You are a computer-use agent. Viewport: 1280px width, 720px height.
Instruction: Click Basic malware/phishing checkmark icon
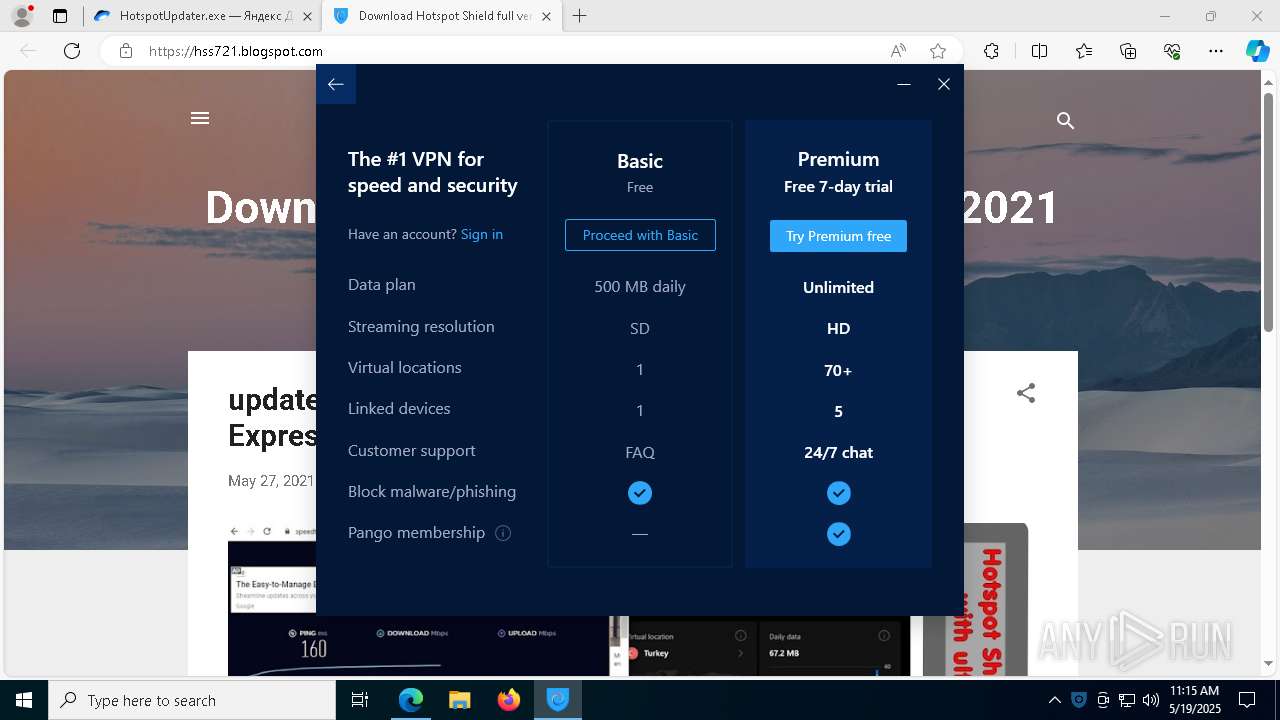tap(640, 493)
